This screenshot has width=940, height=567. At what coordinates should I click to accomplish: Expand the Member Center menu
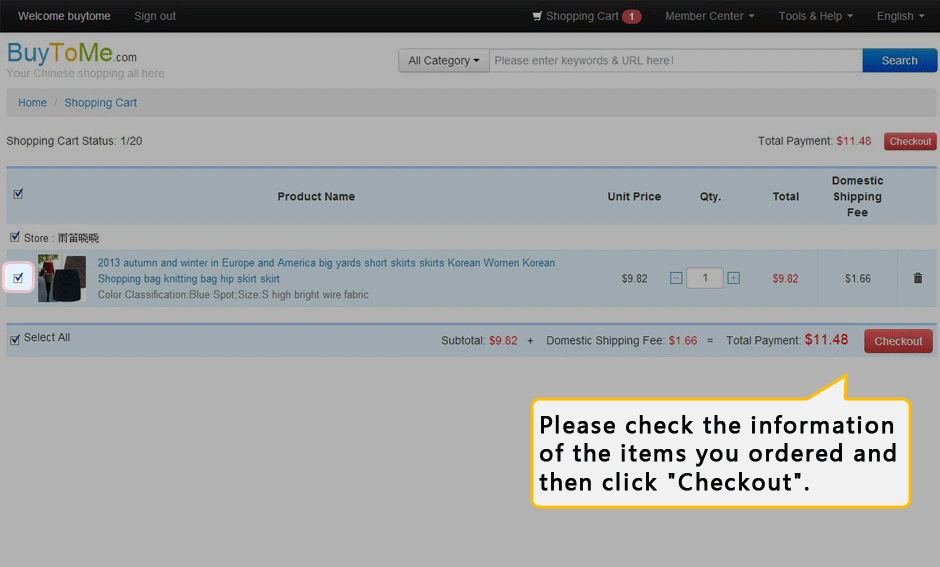(709, 16)
